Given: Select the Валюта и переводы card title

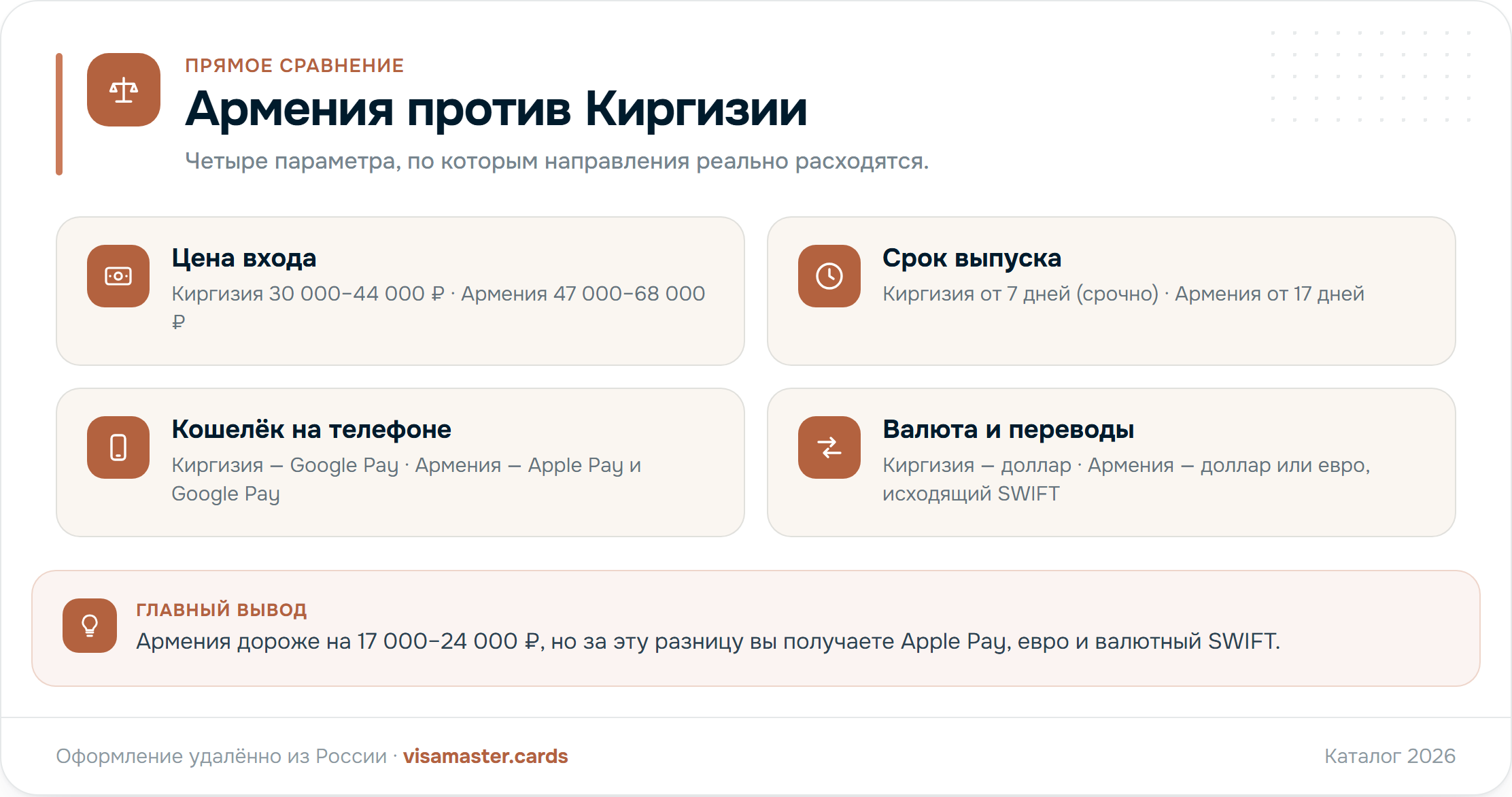Looking at the screenshot, I should 1008,430.
